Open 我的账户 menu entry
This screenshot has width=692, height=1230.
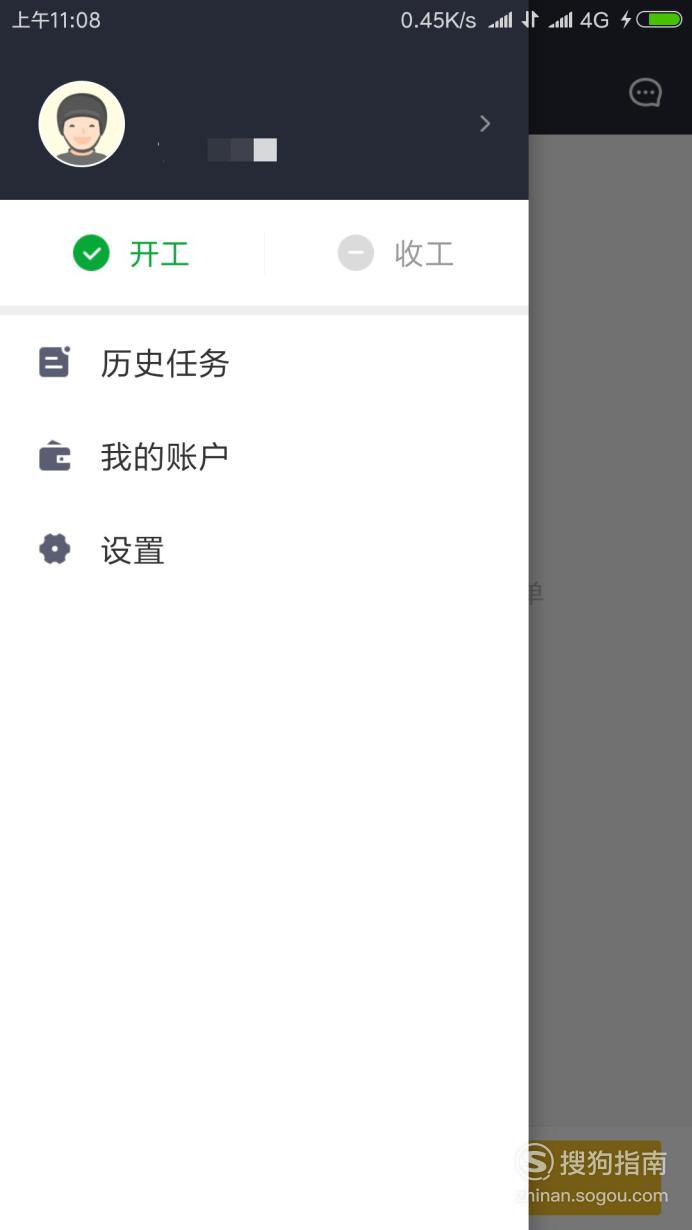pyautogui.click(x=264, y=457)
